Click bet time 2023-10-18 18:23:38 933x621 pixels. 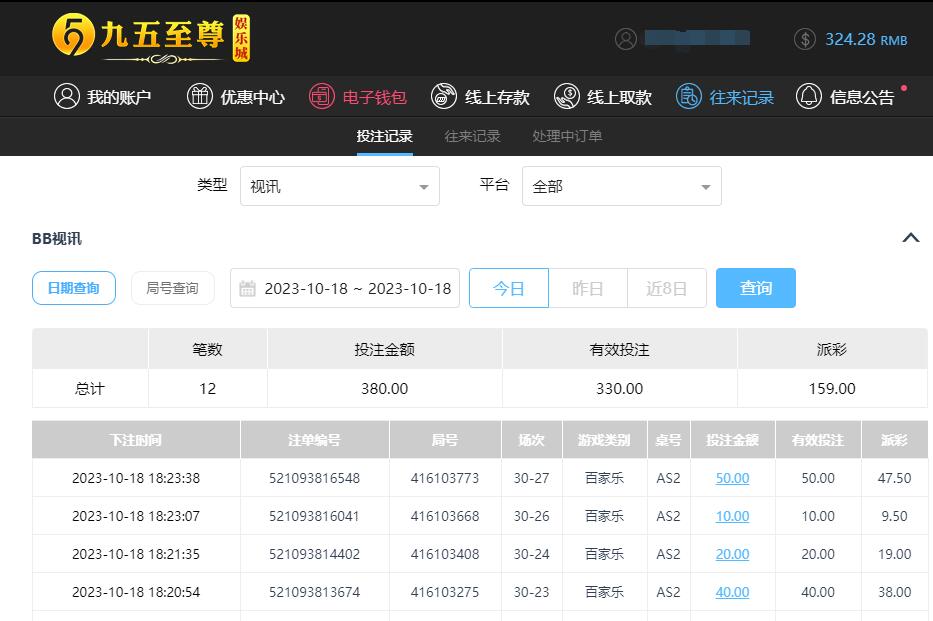click(x=136, y=478)
